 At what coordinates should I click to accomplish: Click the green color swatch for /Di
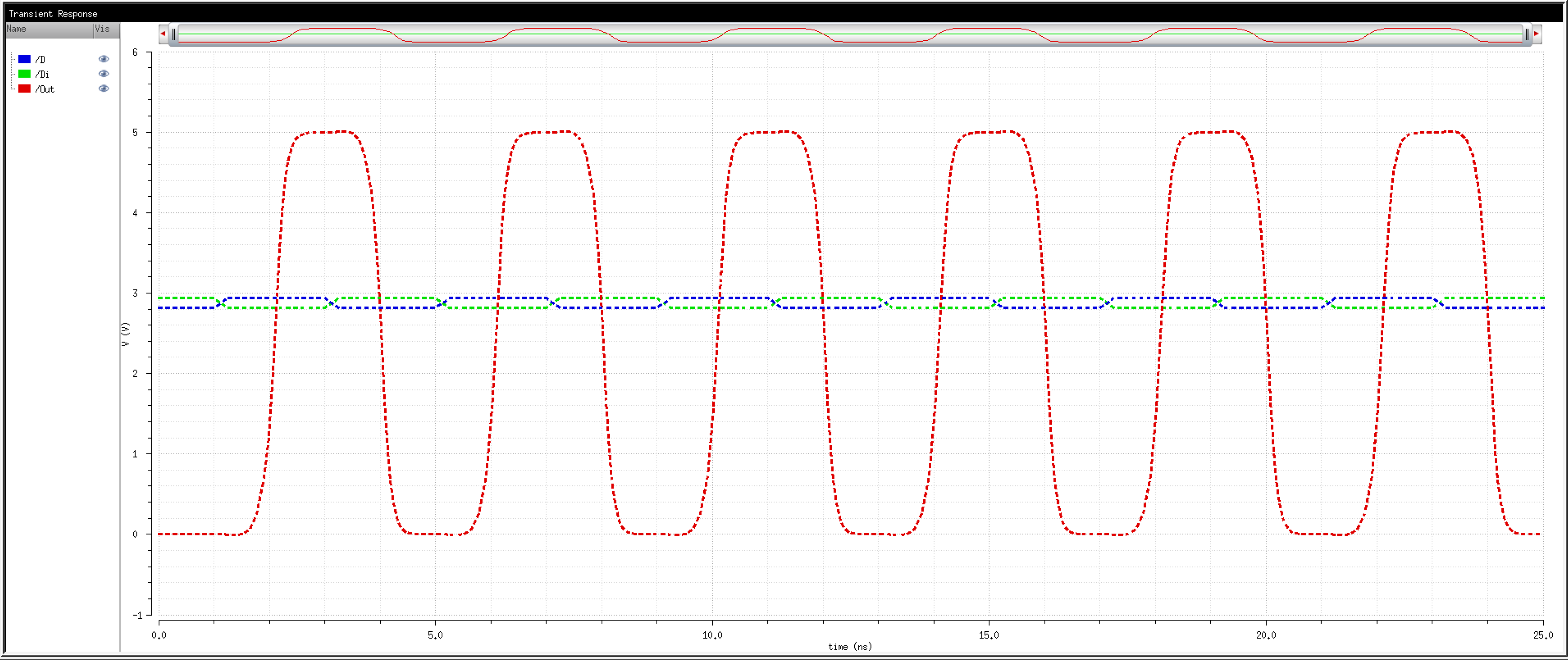[24, 74]
